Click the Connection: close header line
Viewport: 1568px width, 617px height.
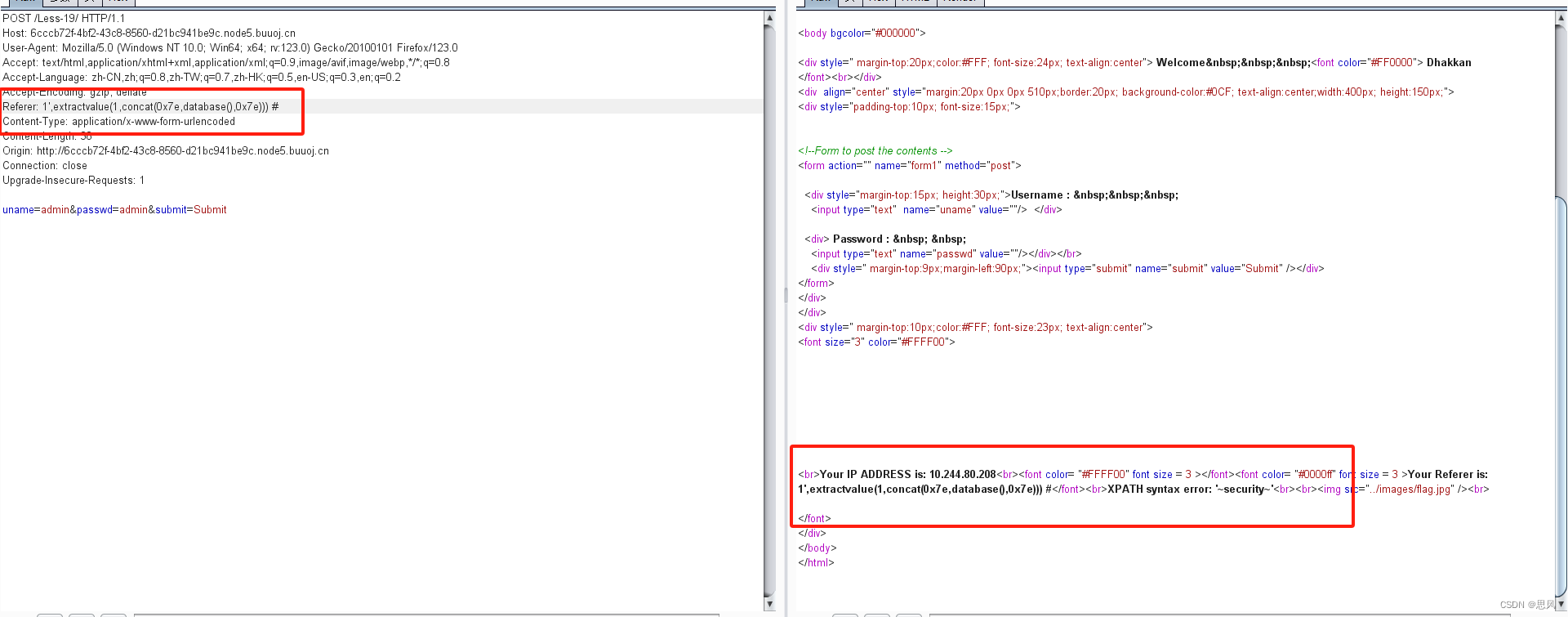click(45, 165)
